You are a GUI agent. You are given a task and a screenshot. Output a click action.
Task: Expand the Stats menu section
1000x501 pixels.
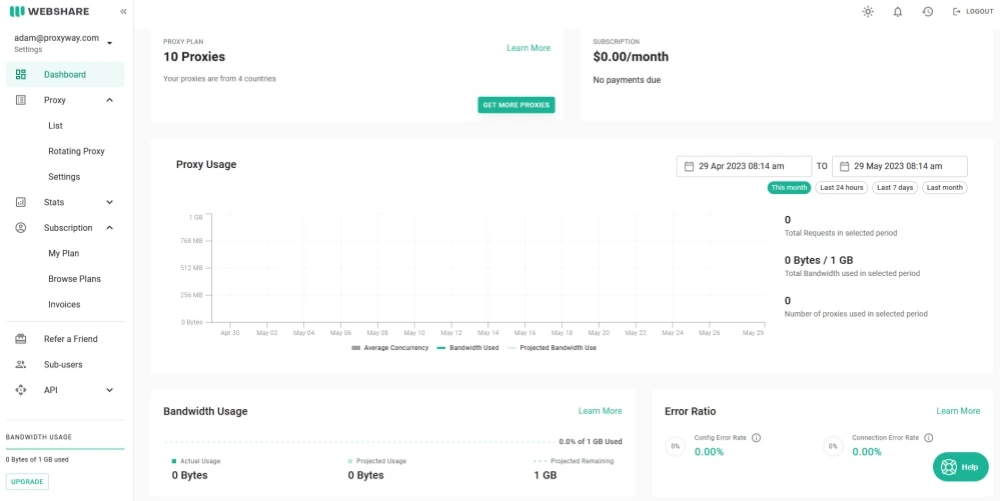110,202
